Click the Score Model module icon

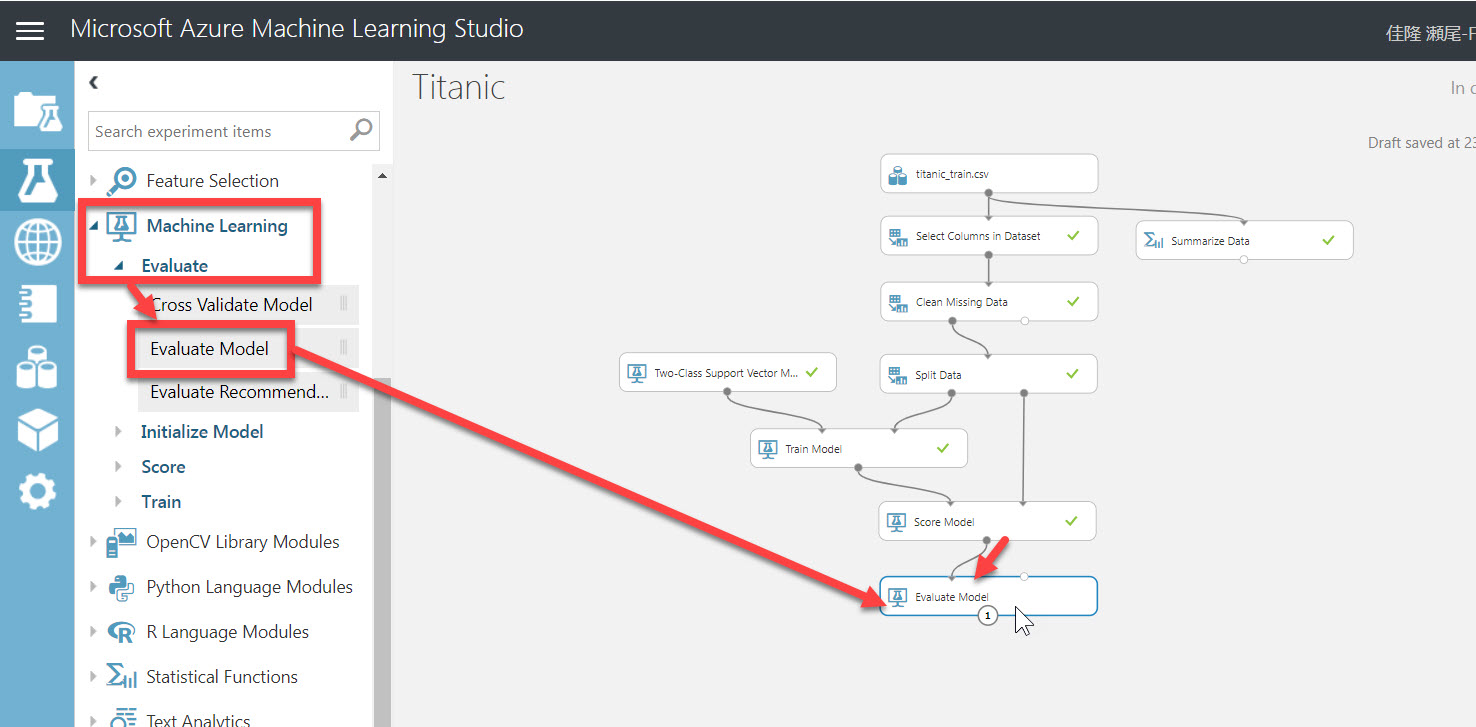click(896, 522)
